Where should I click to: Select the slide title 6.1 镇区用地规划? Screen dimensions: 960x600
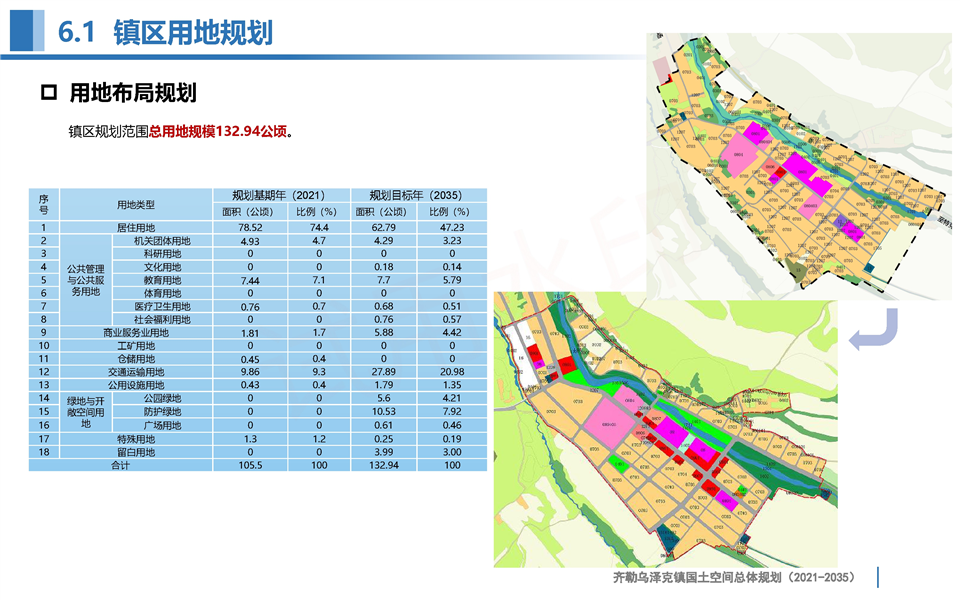coord(166,32)
